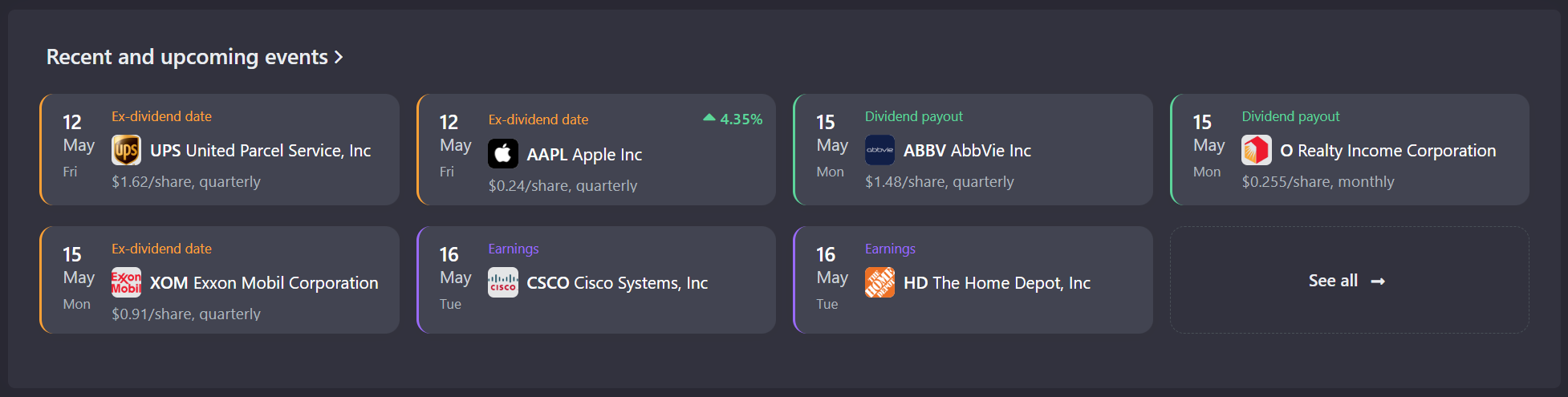Select ABBV AbbVie Inc company name

(x=967, y=151)
